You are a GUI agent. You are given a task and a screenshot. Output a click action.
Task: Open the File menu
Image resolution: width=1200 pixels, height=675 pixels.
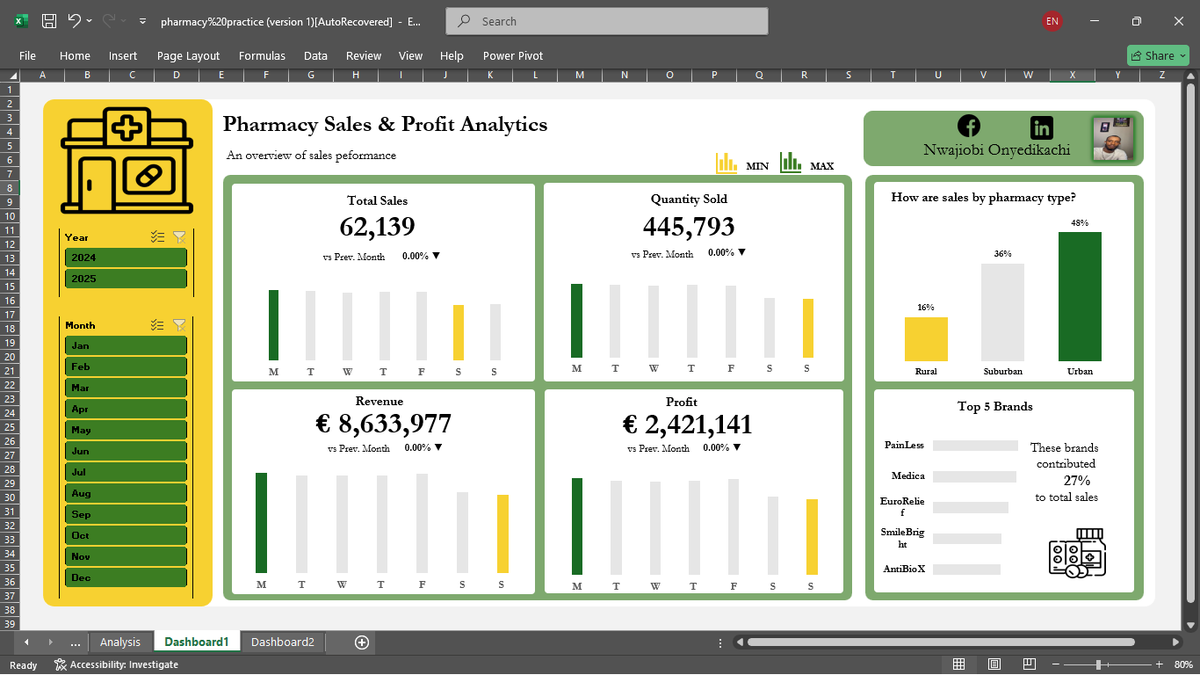(x=28, y=56)
